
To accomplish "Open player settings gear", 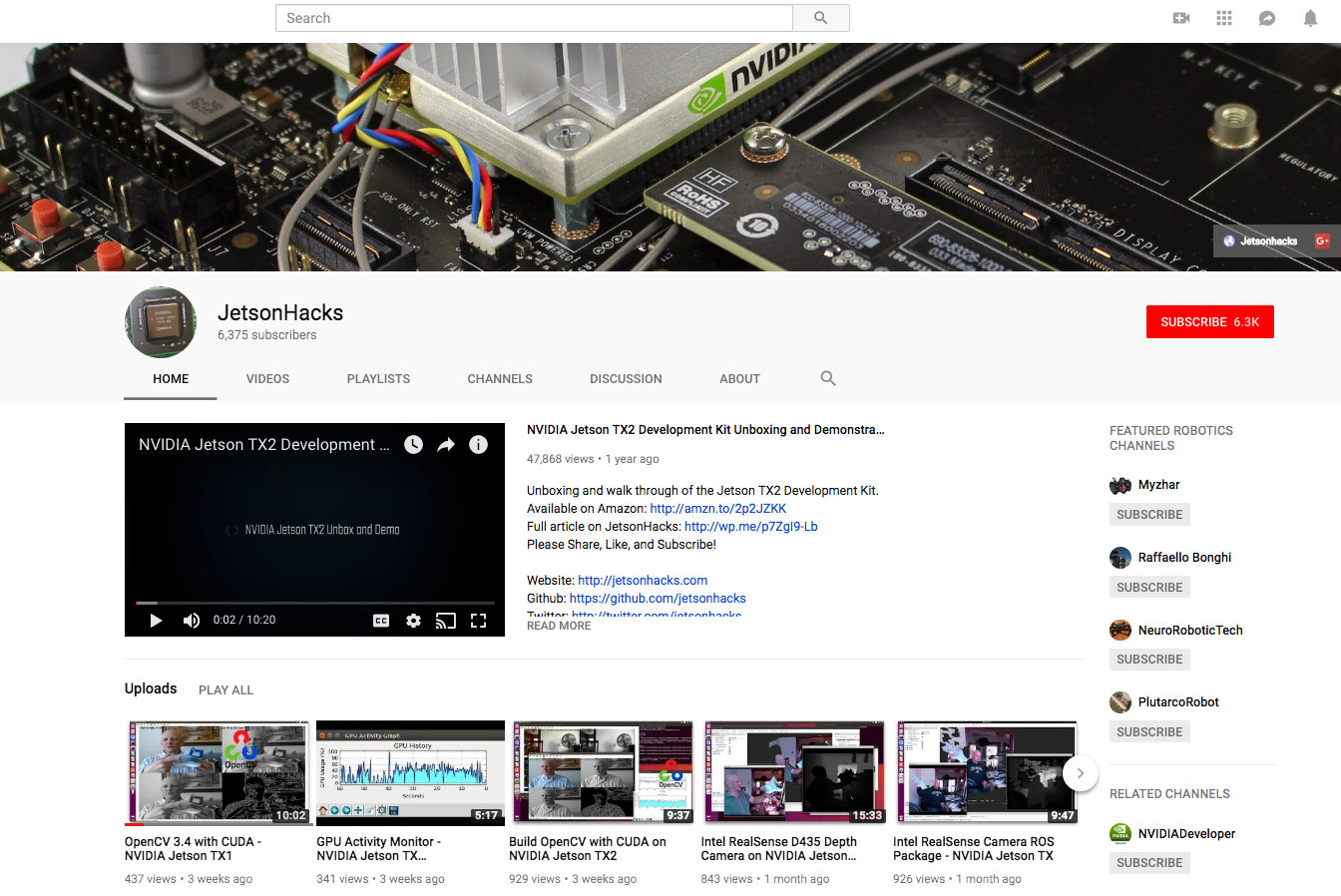I will point(414,621).
